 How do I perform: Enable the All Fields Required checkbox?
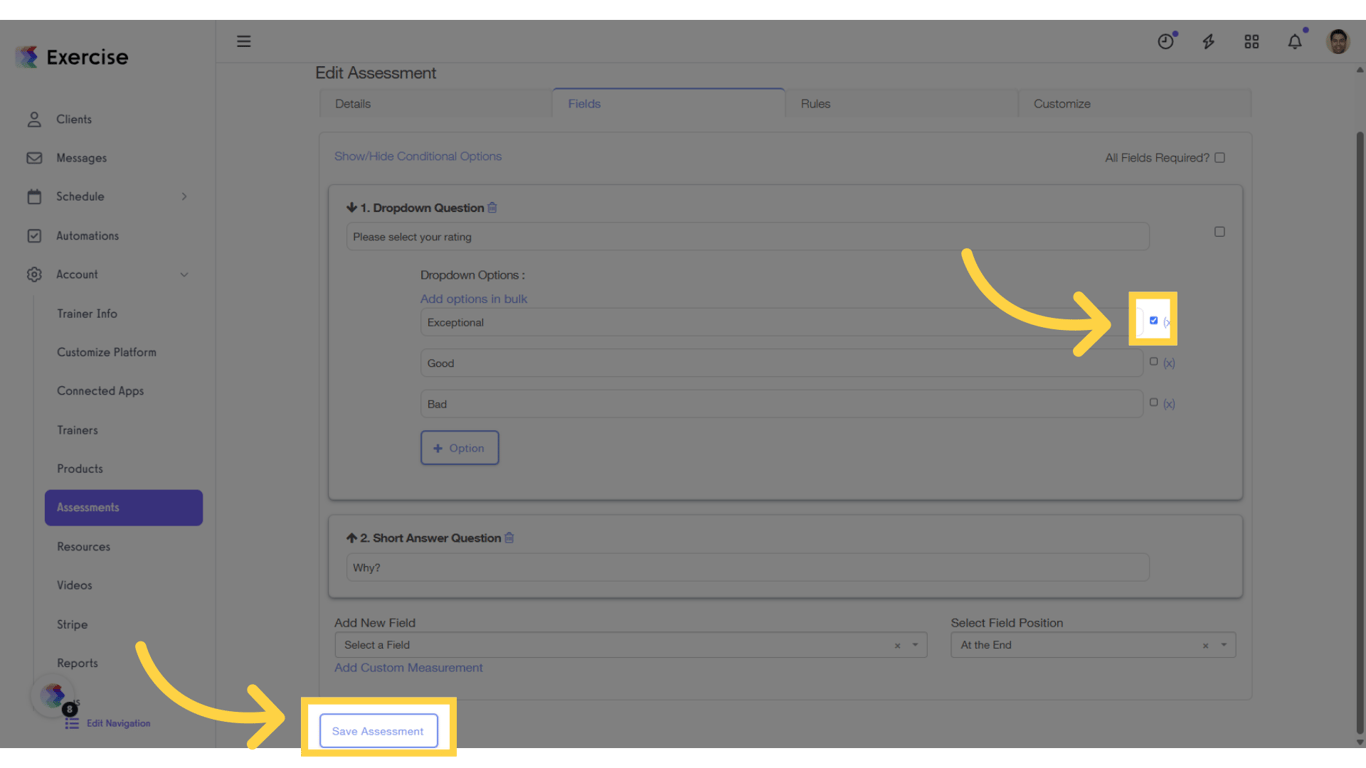pyautogui.click(x=1219, y=157)
